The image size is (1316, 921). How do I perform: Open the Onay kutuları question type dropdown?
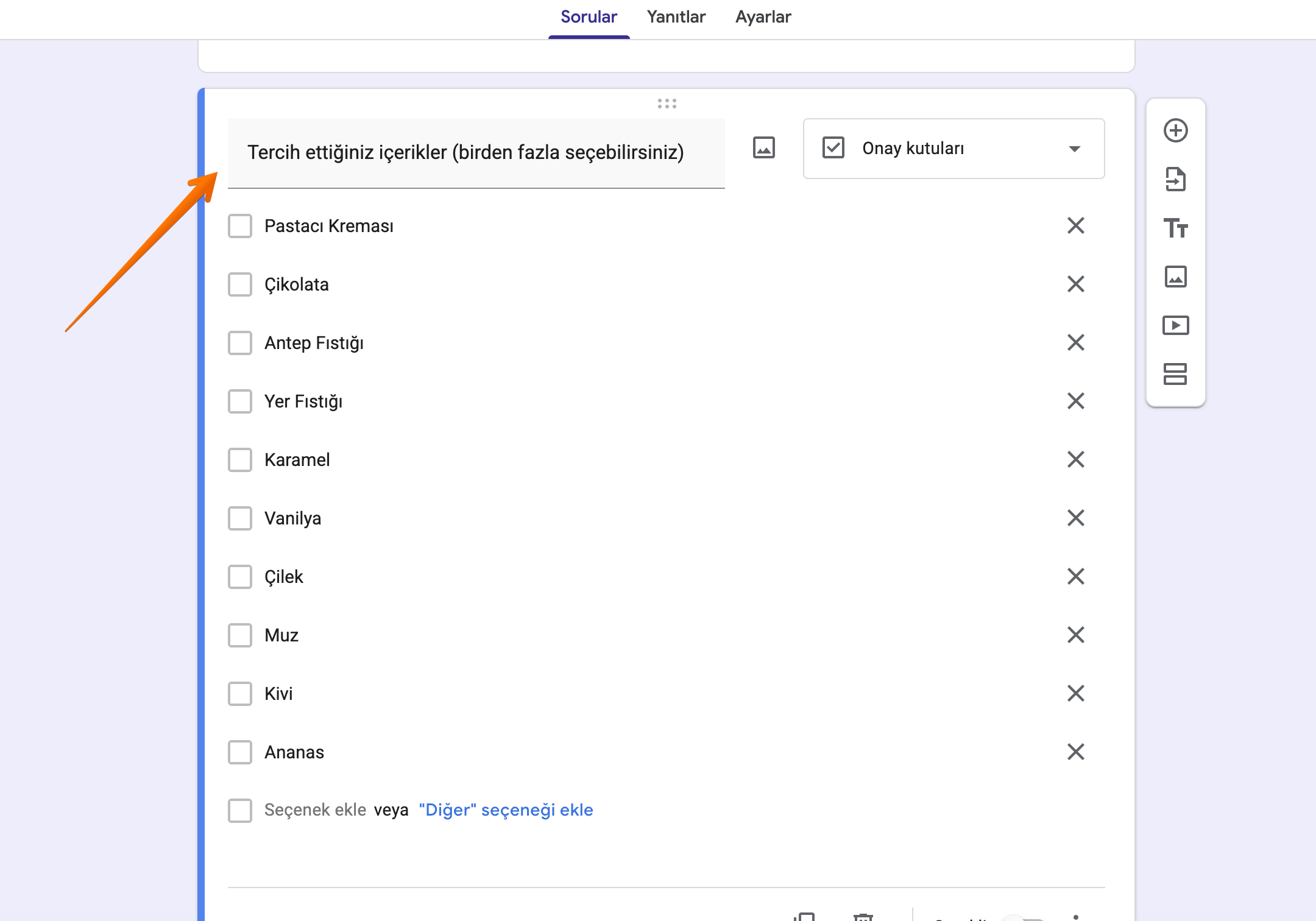click(x=953, y=149)
